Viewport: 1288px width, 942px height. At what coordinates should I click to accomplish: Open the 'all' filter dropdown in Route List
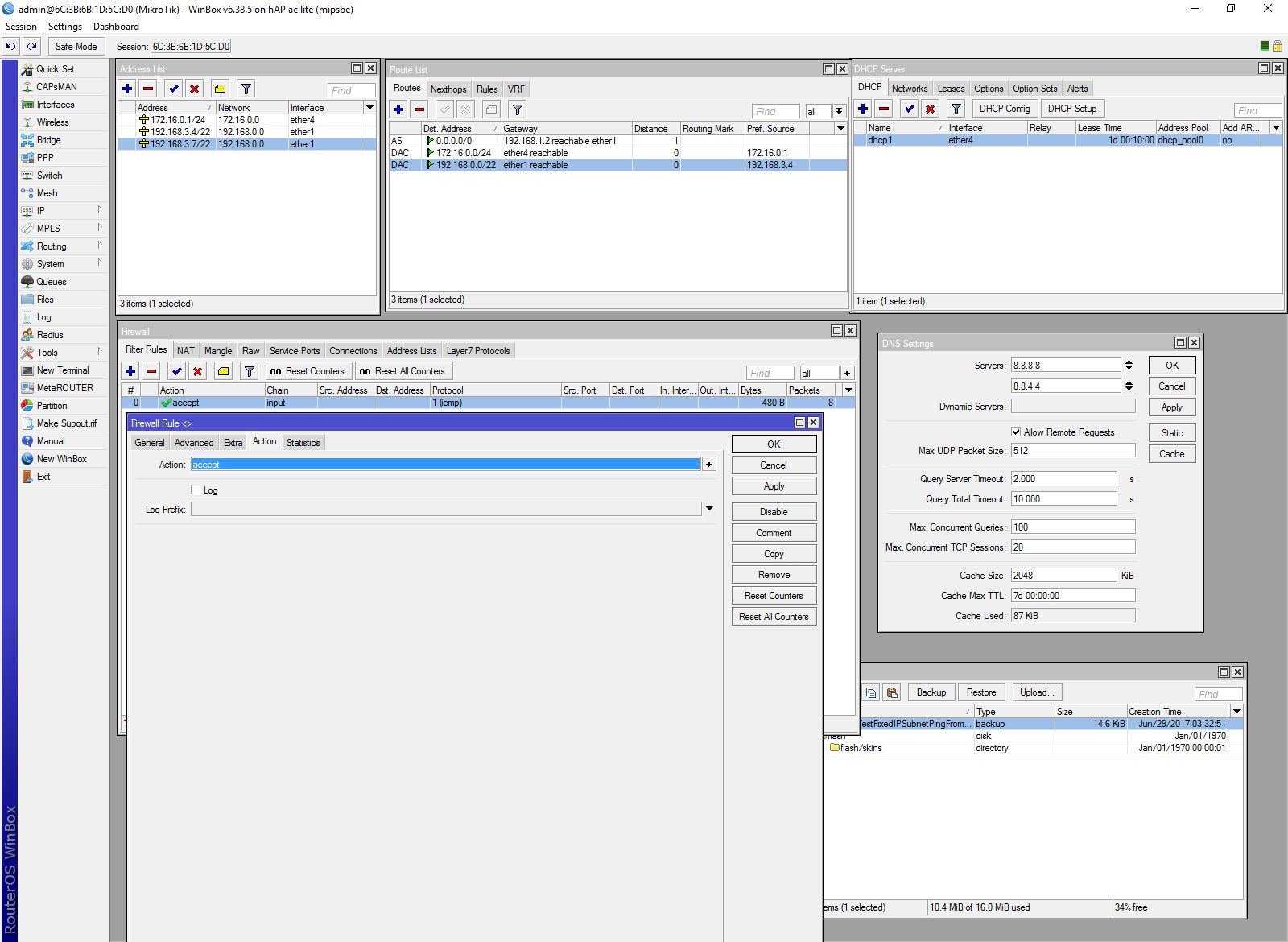[x=839, y=111]
